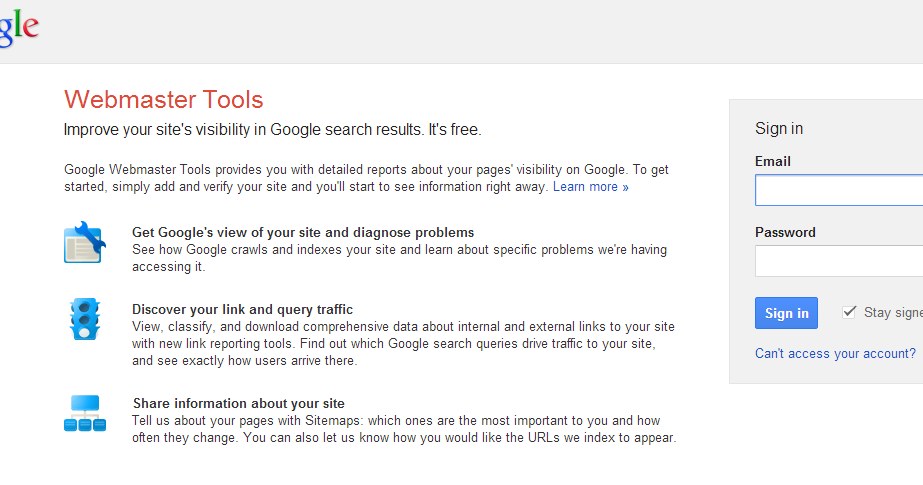This screenshot has width=923, height=485.
Task: Click the Sign in panel heading
Action: point(779,128)
